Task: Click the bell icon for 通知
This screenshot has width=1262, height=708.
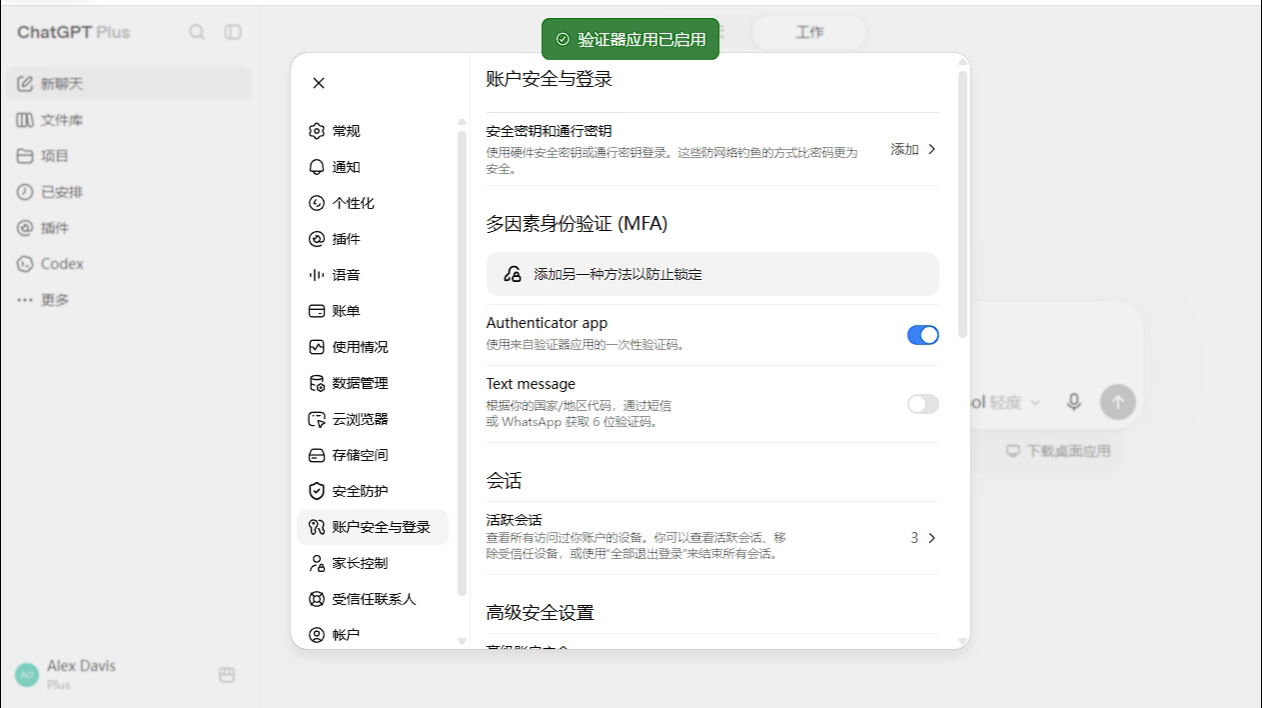Action: 317,167
